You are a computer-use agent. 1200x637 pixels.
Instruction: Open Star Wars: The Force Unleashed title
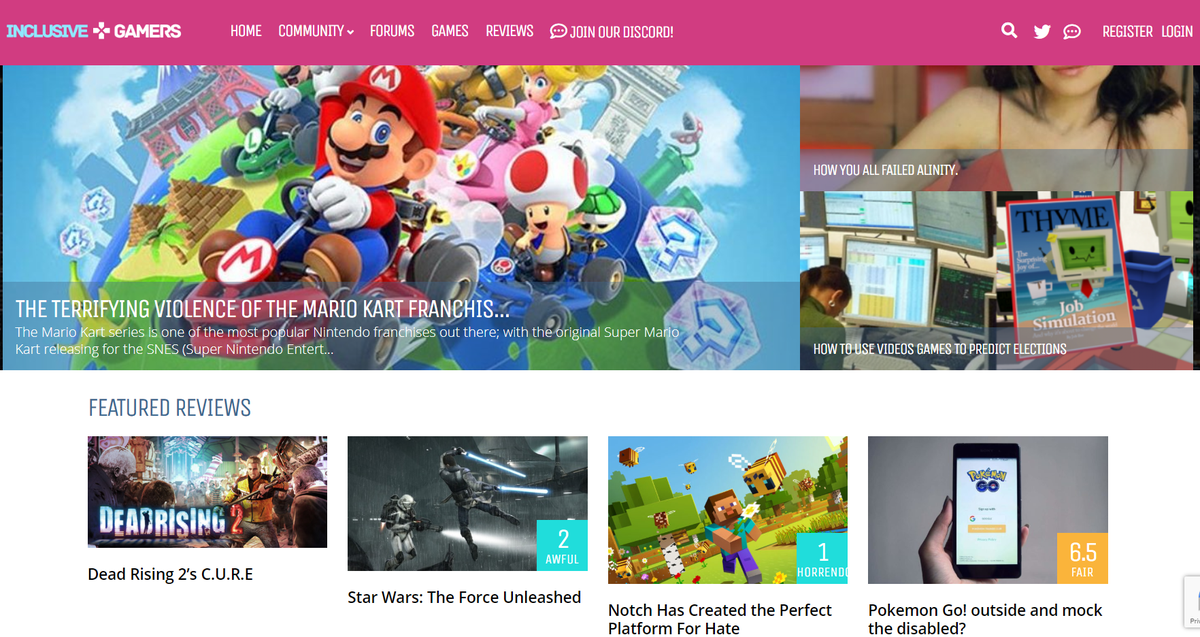pyautogui.click(x=464, y=597)
